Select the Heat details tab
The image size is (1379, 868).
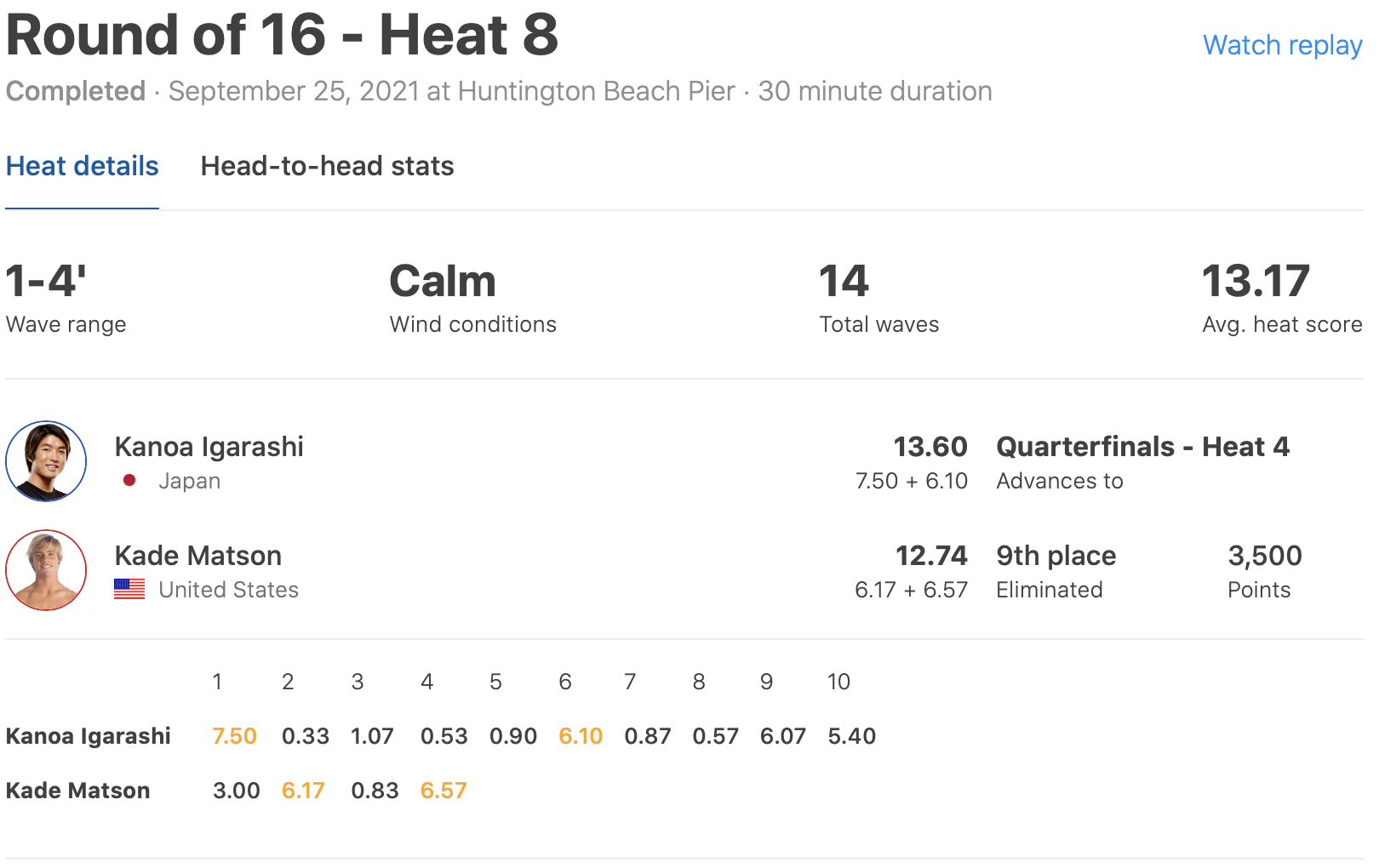83,166
